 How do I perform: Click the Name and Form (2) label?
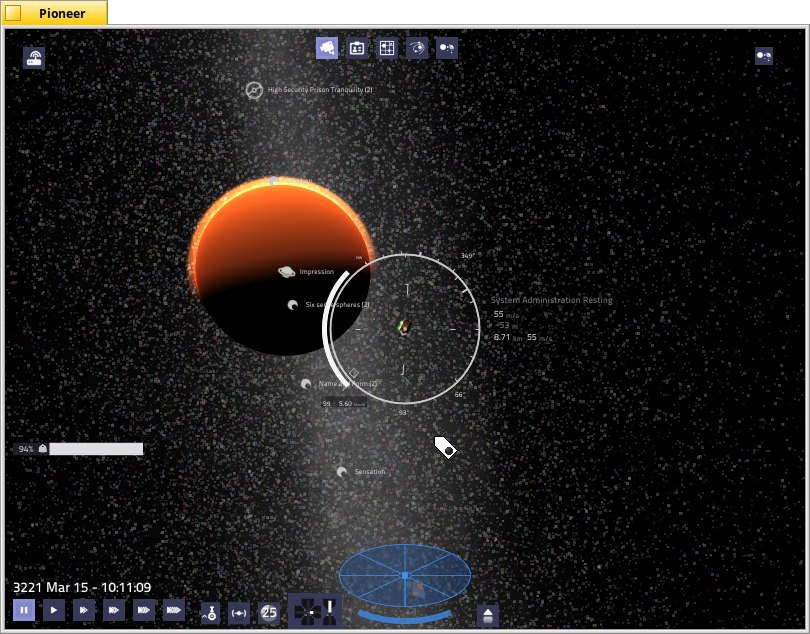pos(348,384)
